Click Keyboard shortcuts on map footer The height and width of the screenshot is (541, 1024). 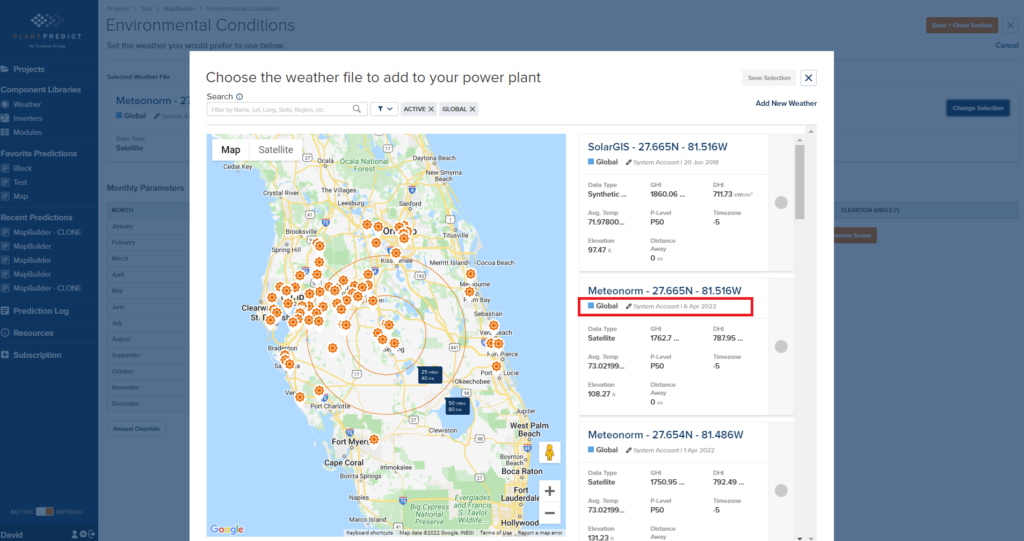369,533
